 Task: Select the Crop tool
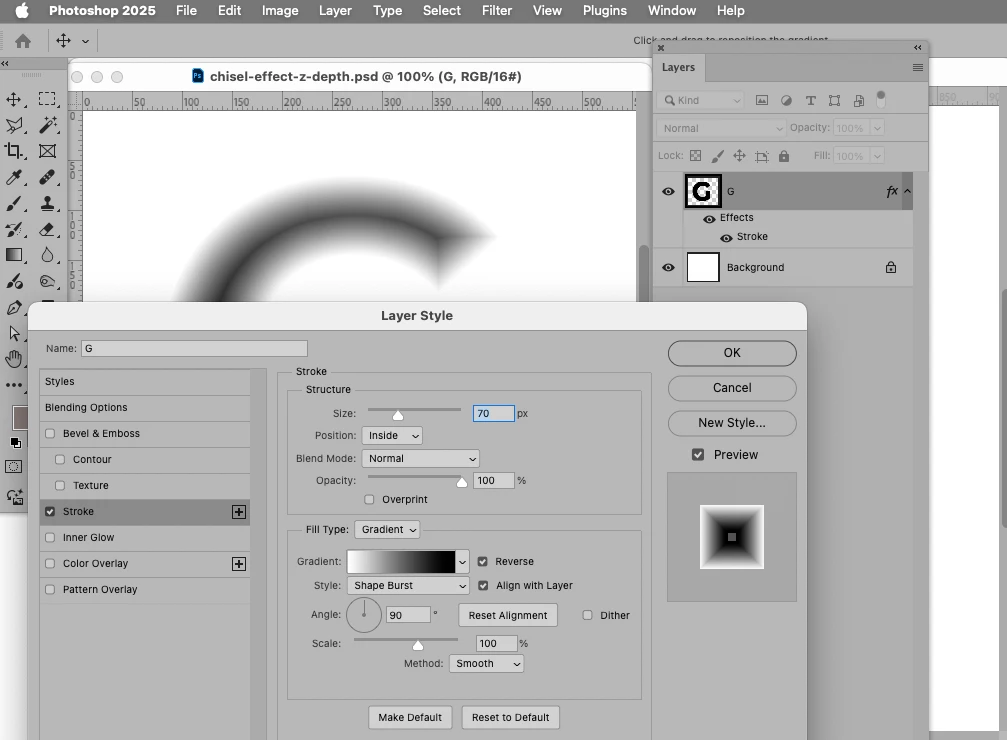pos(13,151)
